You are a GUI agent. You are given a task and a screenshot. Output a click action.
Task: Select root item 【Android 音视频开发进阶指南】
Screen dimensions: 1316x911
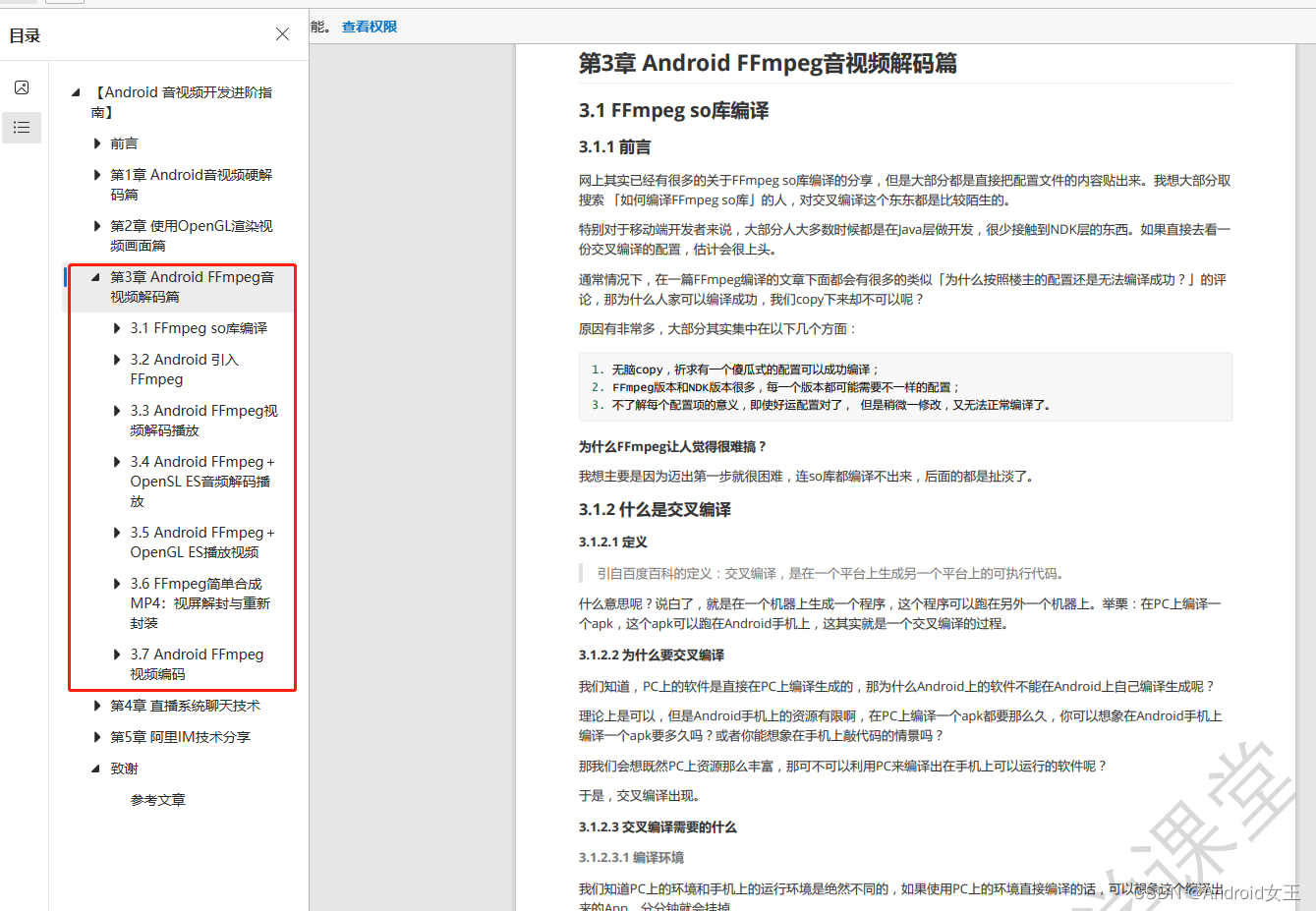182,102
